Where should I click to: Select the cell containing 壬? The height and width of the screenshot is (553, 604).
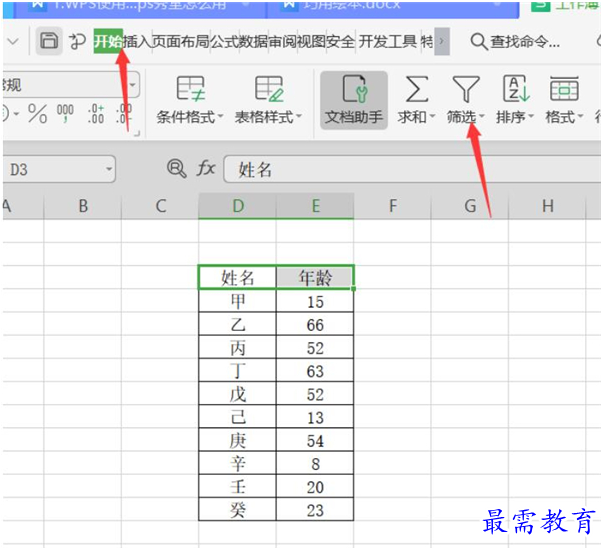coord(238,486)
